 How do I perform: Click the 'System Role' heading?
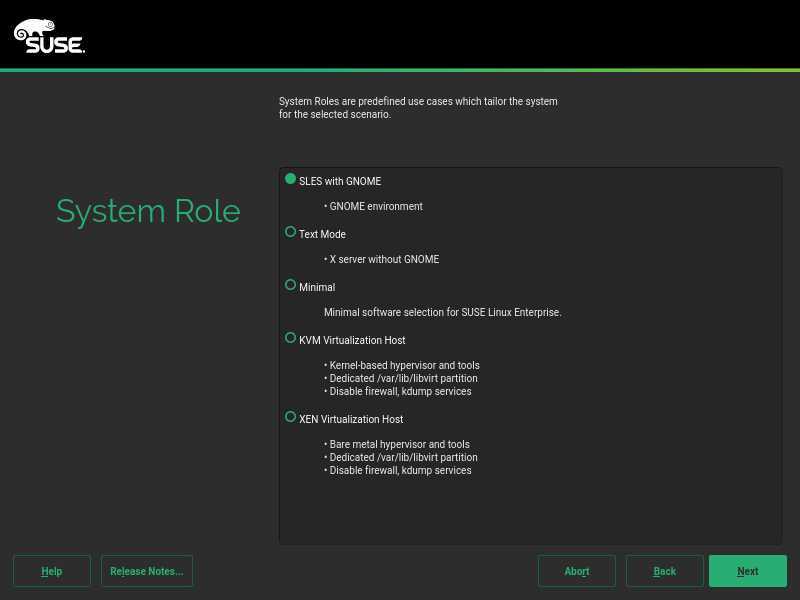(x=148, y=211)
